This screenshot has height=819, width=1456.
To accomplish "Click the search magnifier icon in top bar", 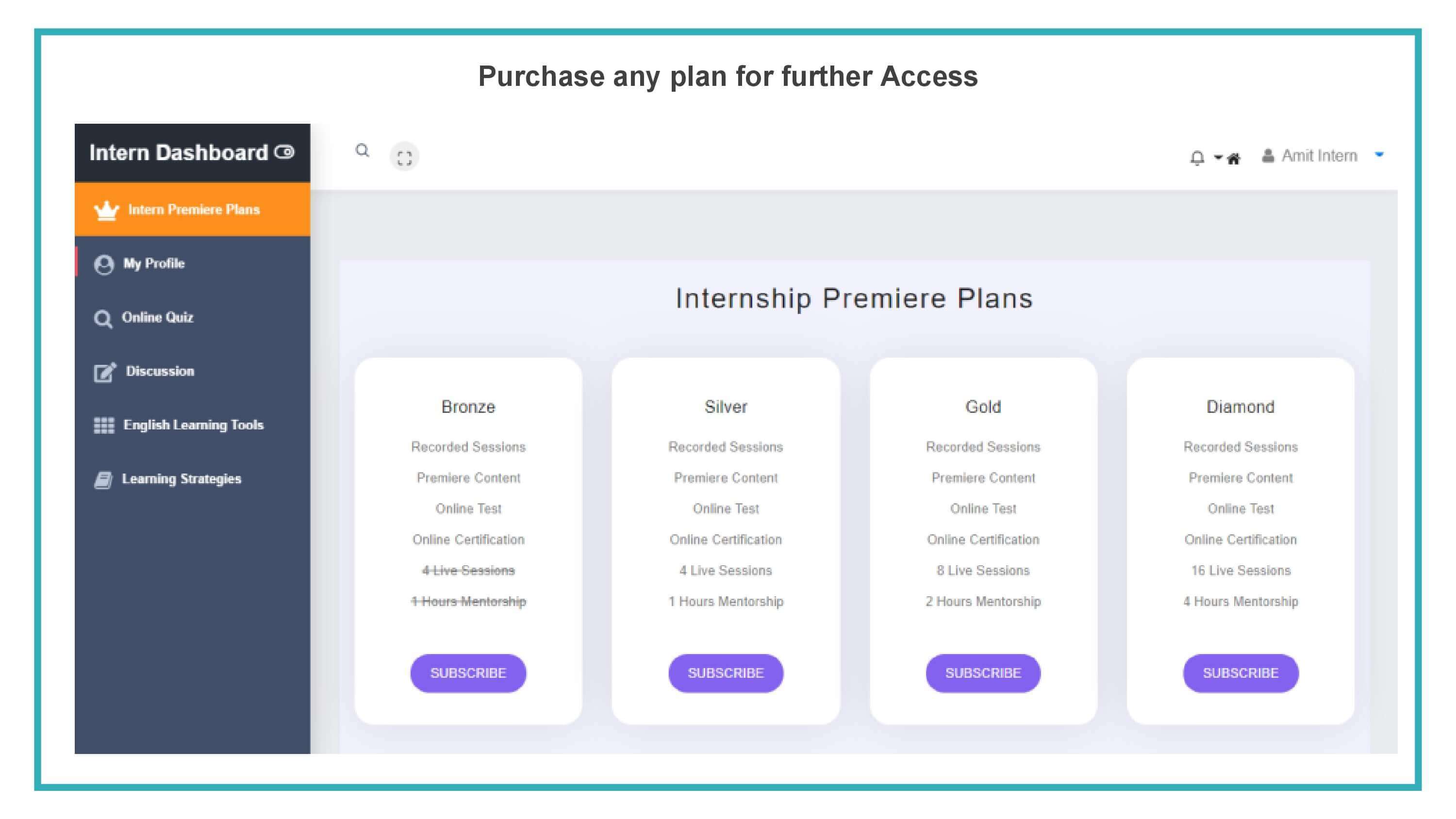I will coord(363,150).
